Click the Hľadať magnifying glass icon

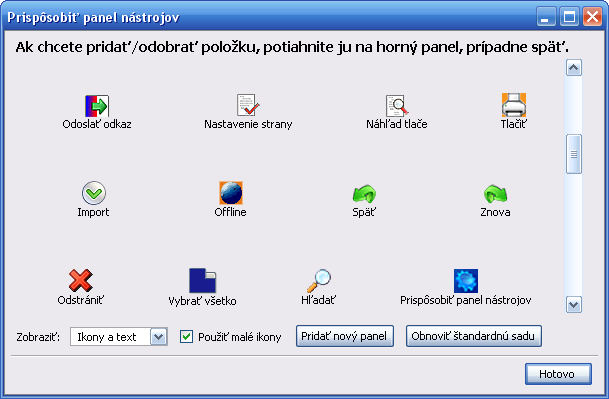[318, 281]
